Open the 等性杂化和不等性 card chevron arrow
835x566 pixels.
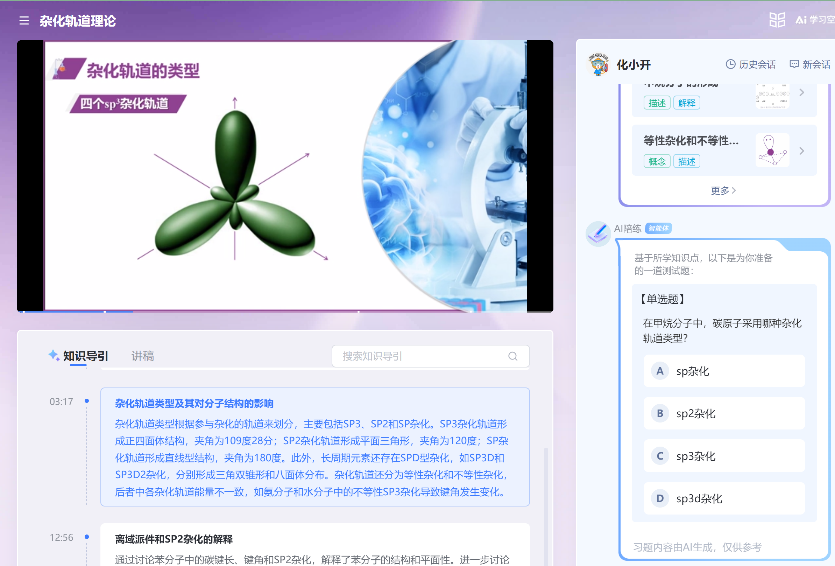(801, 150)
